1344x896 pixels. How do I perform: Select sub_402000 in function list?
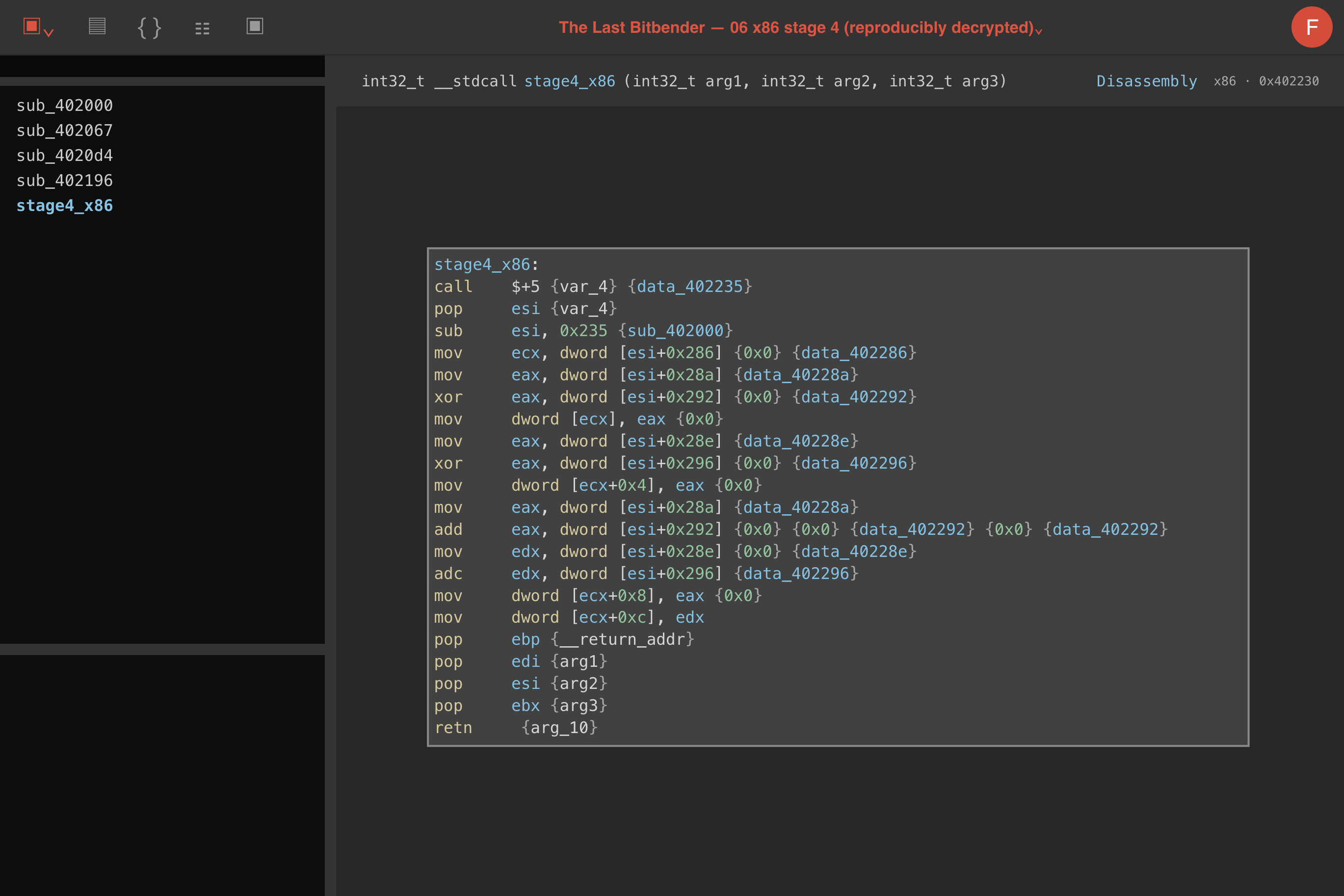pyautogui.click(x=65, y=105)
